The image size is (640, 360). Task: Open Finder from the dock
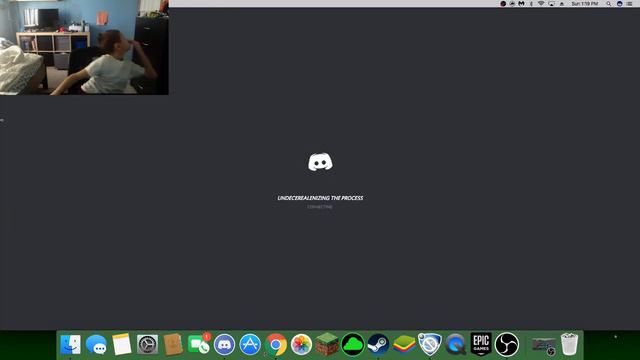point(70,344)
